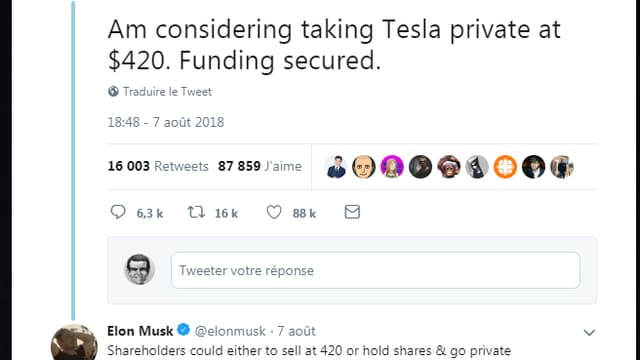This screenshot has width=640, height=360.
Task: Click the @elonmusk handle
Action: (230, 331)
